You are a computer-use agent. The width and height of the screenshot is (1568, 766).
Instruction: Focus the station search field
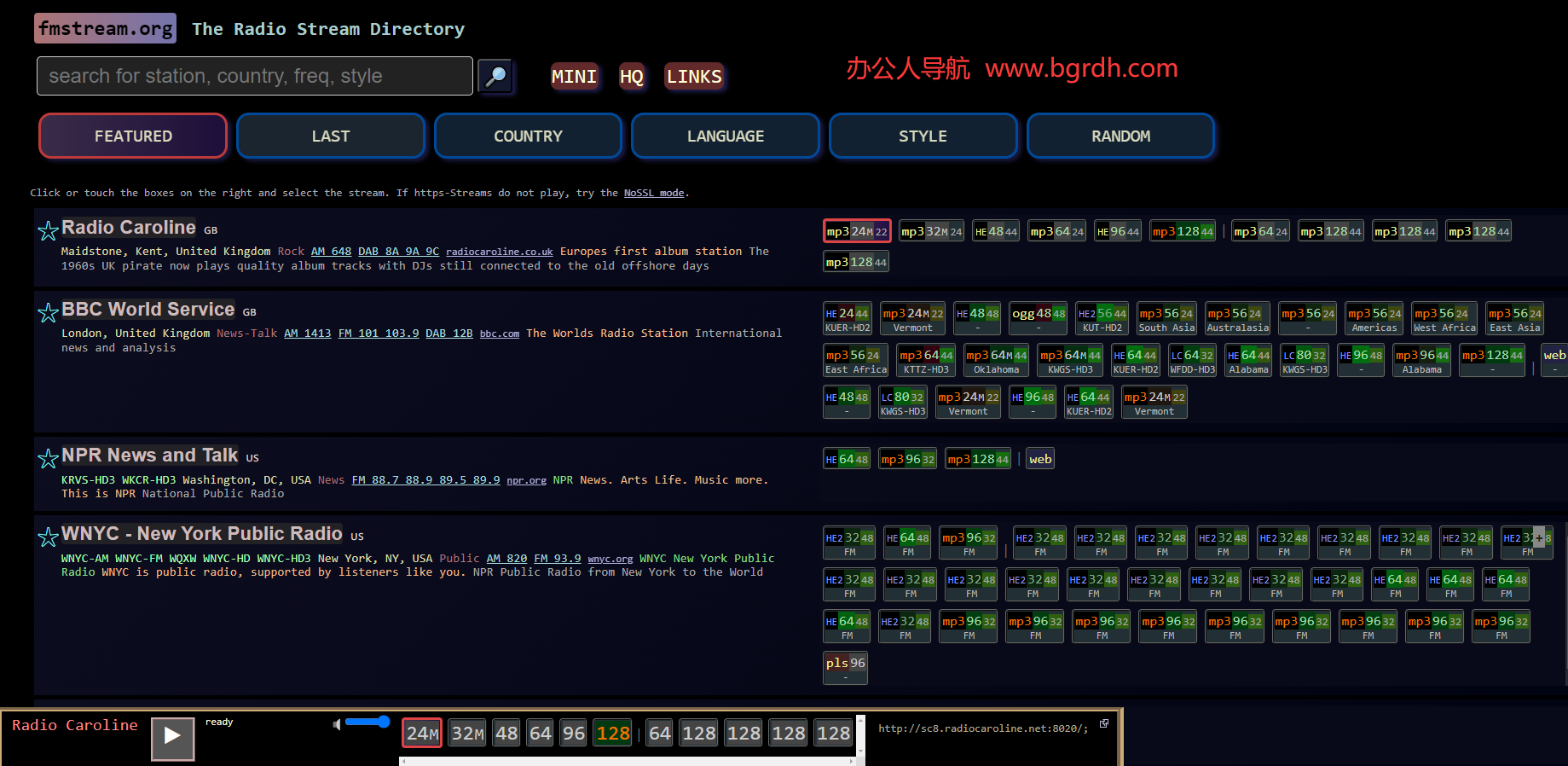click(x=255, y=76)
